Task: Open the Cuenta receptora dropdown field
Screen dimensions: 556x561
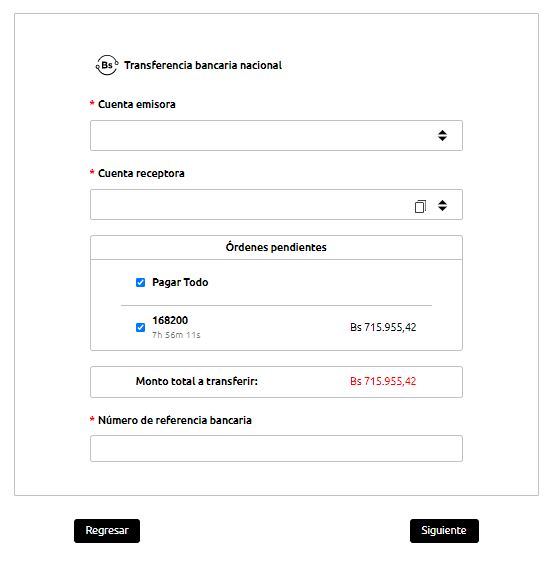Action: (x=276, y=205)
